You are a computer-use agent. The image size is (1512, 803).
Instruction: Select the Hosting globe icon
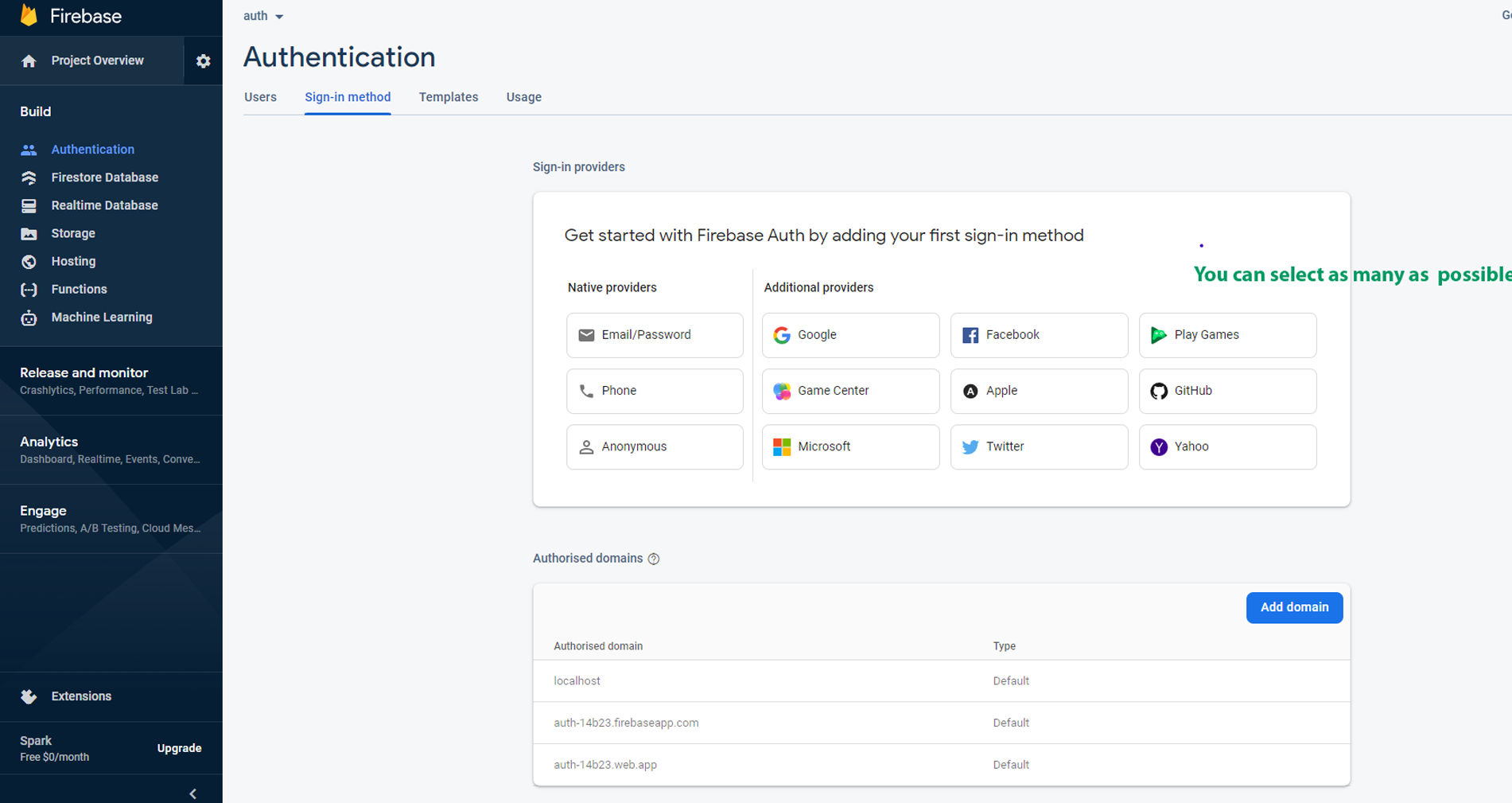[29, 262]
